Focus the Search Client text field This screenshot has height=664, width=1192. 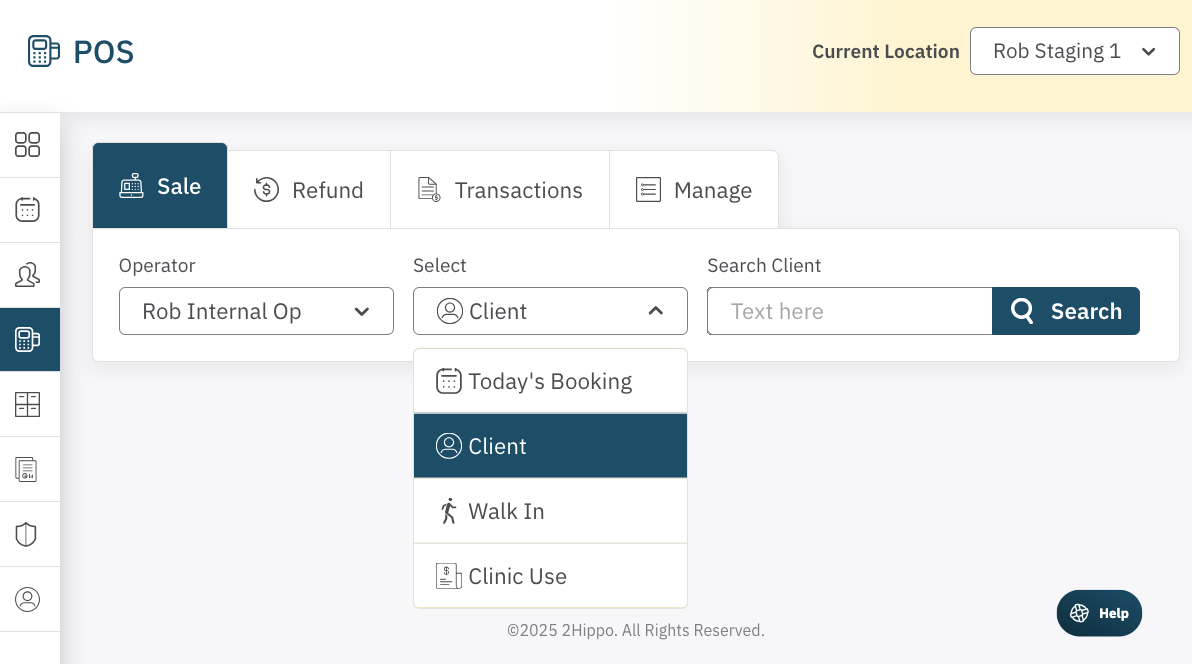[849, 311]
